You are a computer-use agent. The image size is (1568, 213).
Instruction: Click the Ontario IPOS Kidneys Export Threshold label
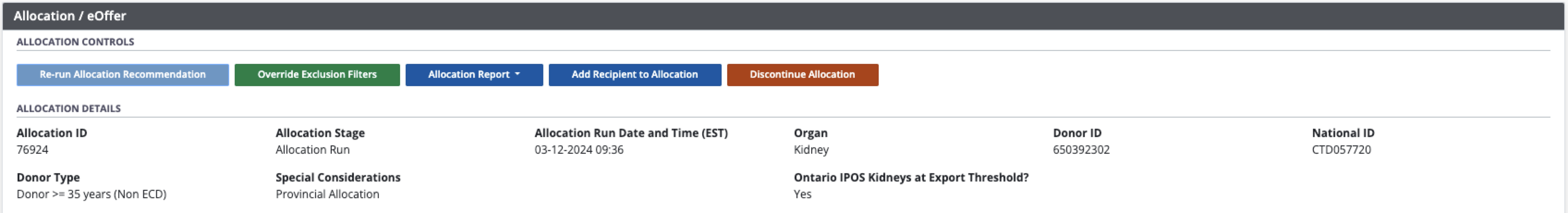coord(911,178)
